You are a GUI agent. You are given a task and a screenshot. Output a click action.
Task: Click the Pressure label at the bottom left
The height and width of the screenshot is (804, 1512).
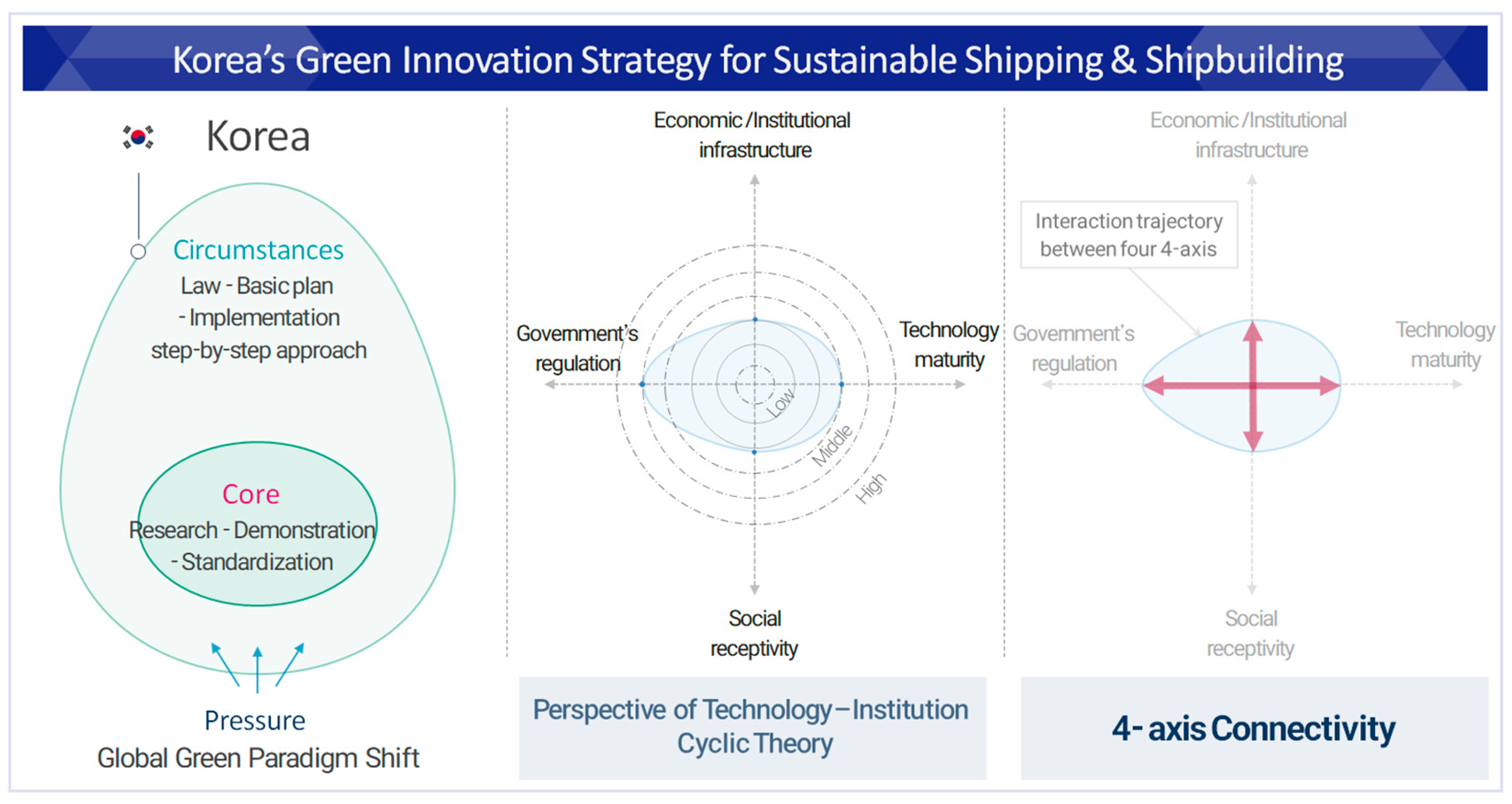pos(255,721)
